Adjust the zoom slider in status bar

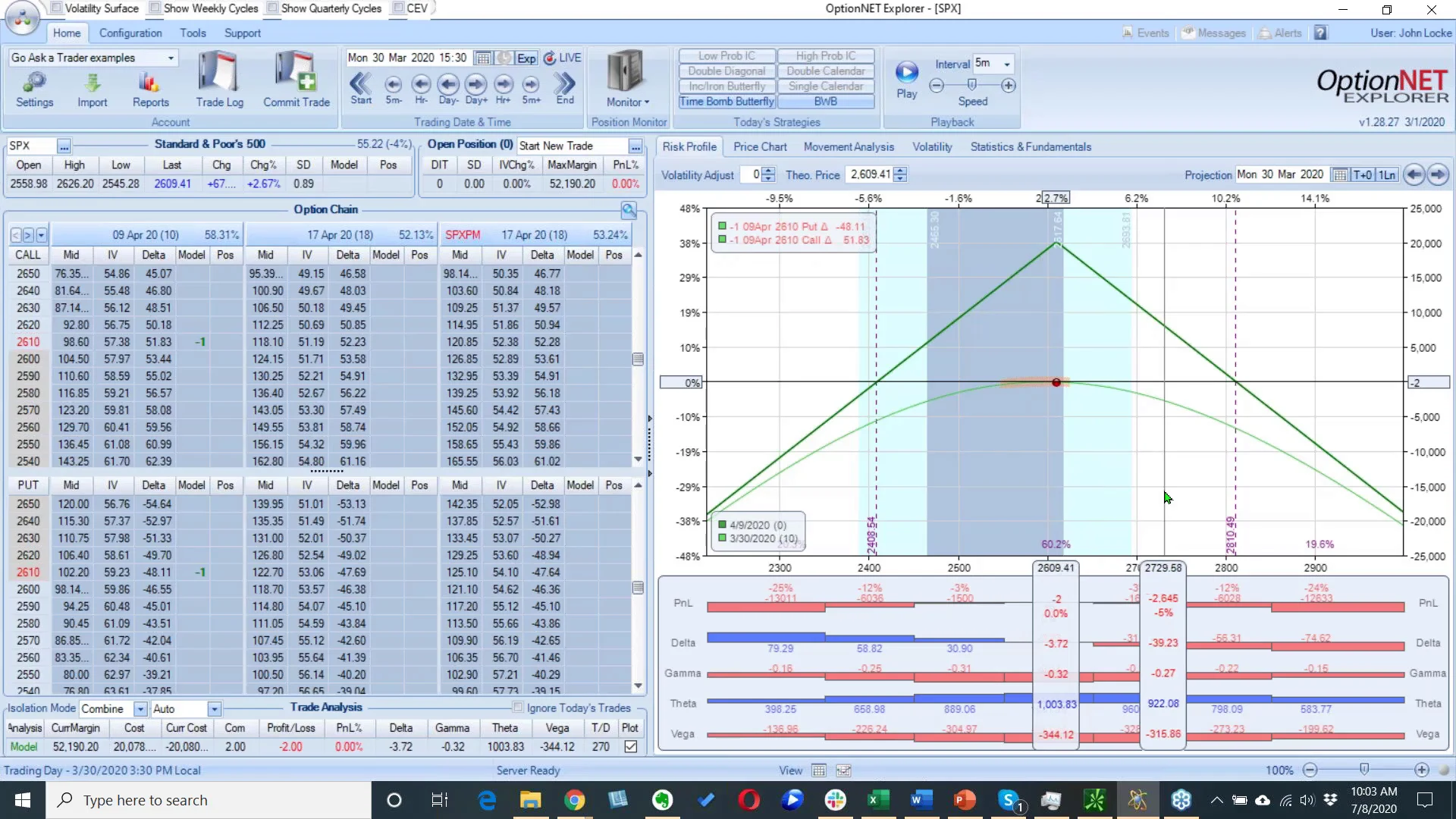click(1364, 770)
